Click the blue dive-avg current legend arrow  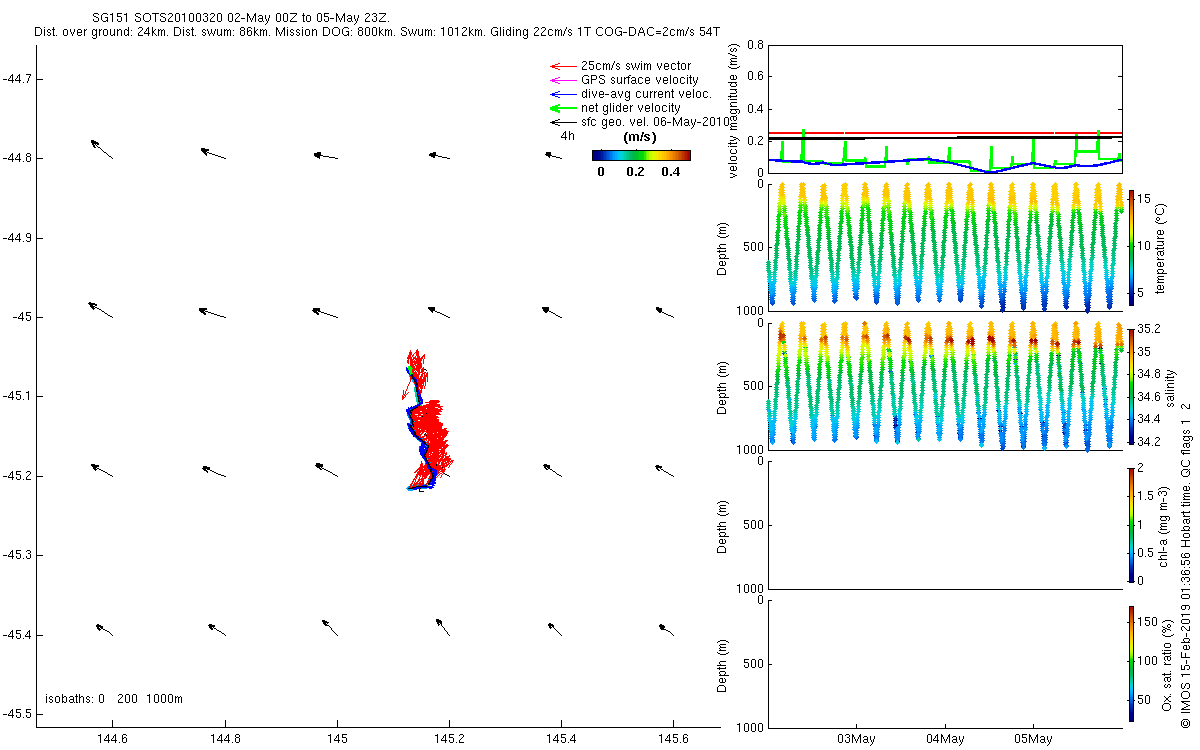[563, 94]
